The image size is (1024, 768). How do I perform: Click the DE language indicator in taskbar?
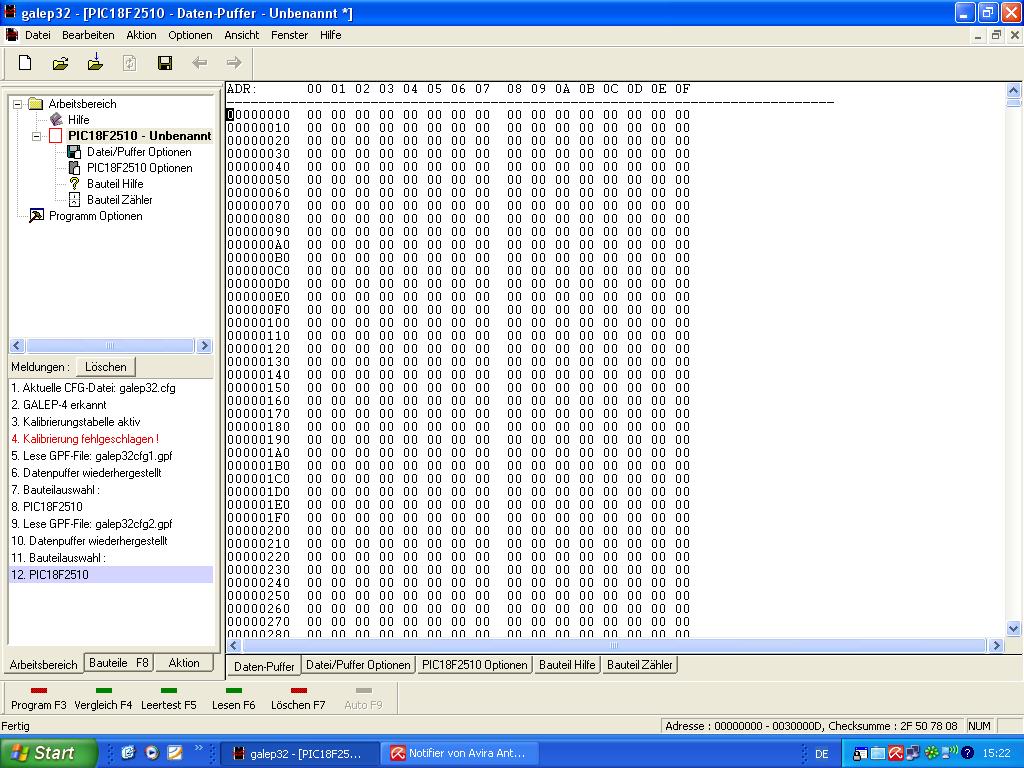click(822, 754)
